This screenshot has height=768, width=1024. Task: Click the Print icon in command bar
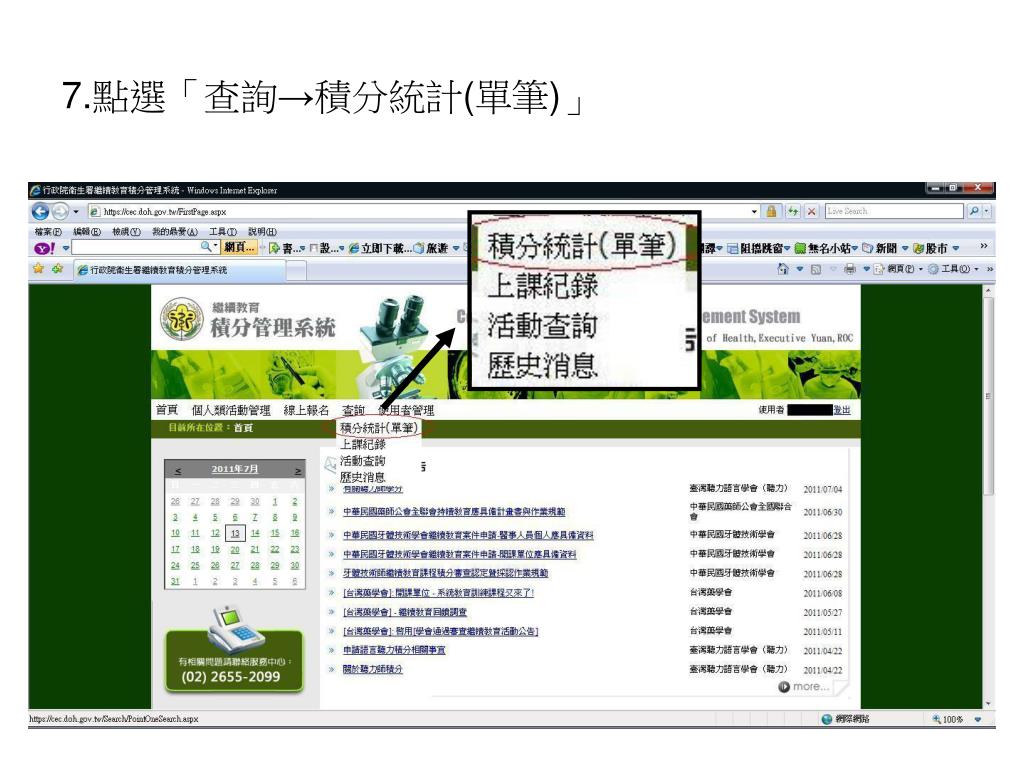849,268
